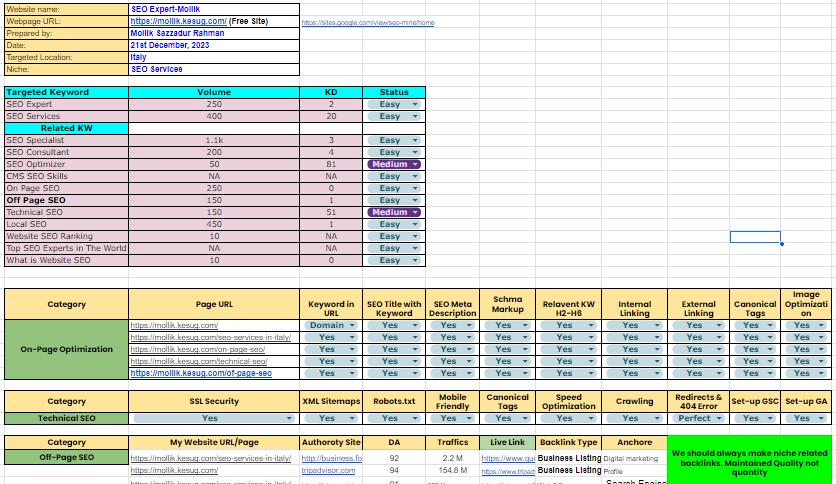Image resolution: width=836 pixels, height=484 pixels.
Task: Open the technical-seo page URL link
Action: point(199,361)
